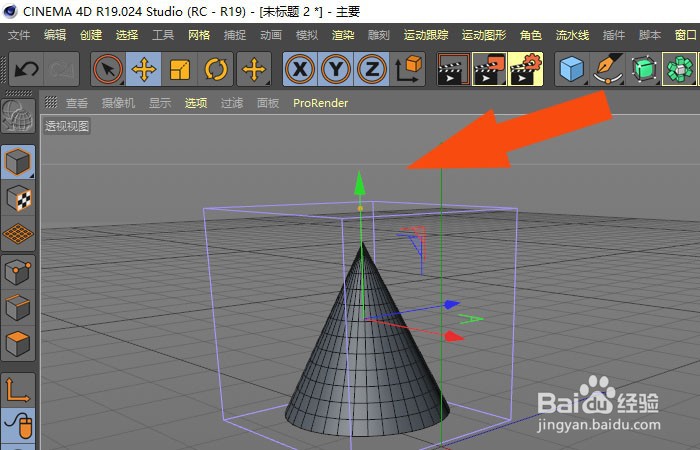
Task: Render the active view clapperboard icon
Action: point(454,69)
